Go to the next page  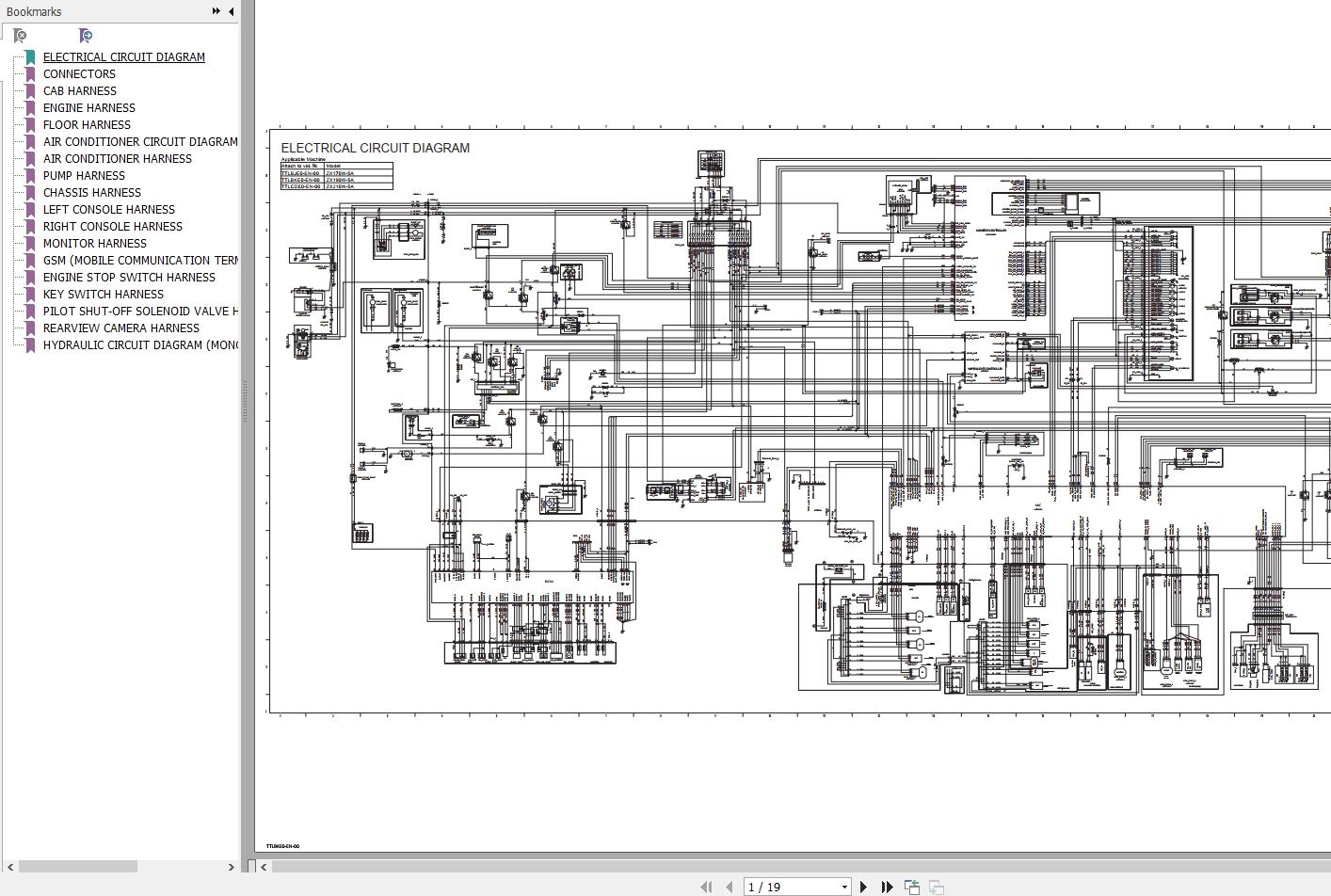pos(863,887)
